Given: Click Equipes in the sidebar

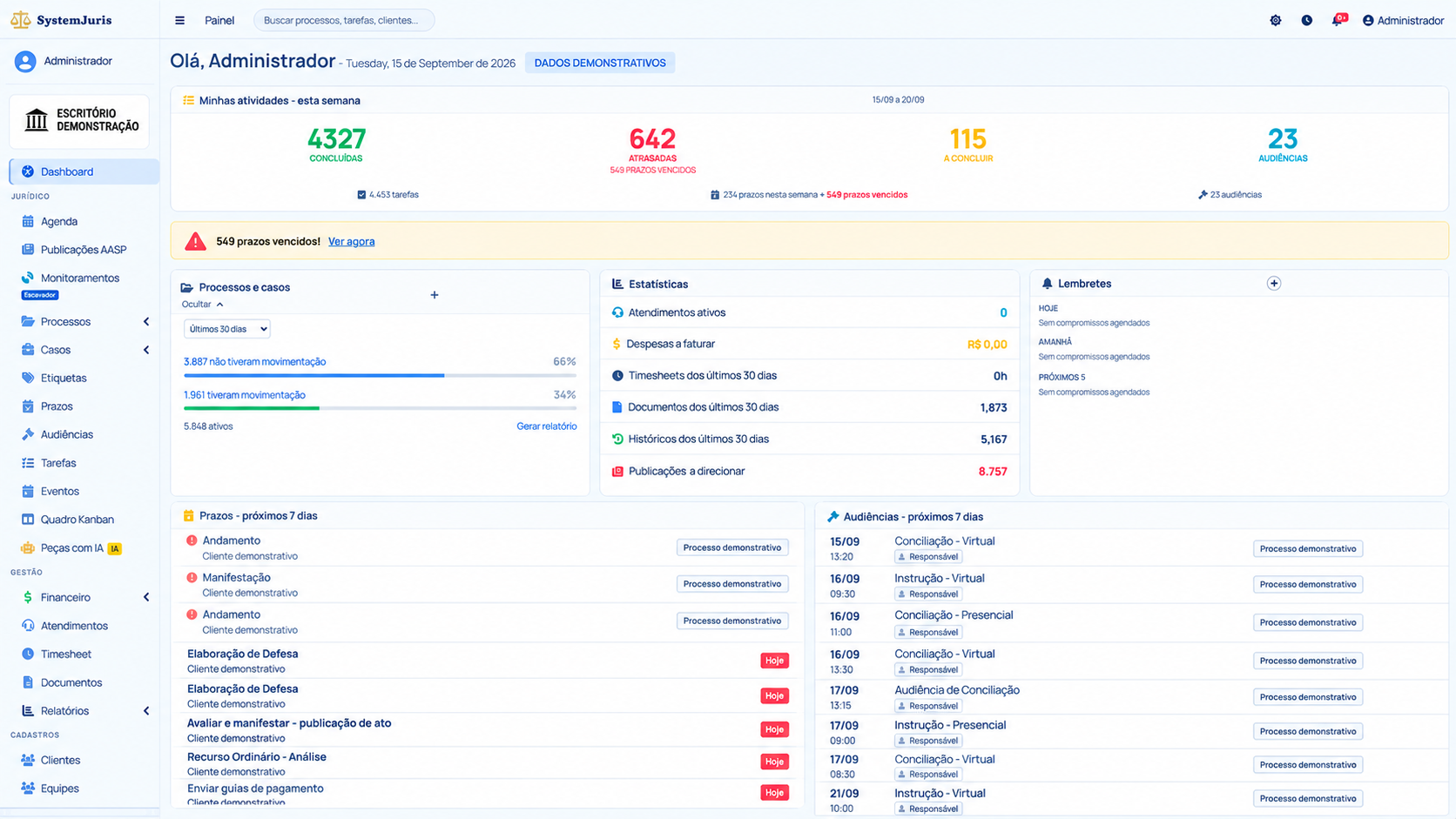Looking at the screenshot, I should coord(59,789).
